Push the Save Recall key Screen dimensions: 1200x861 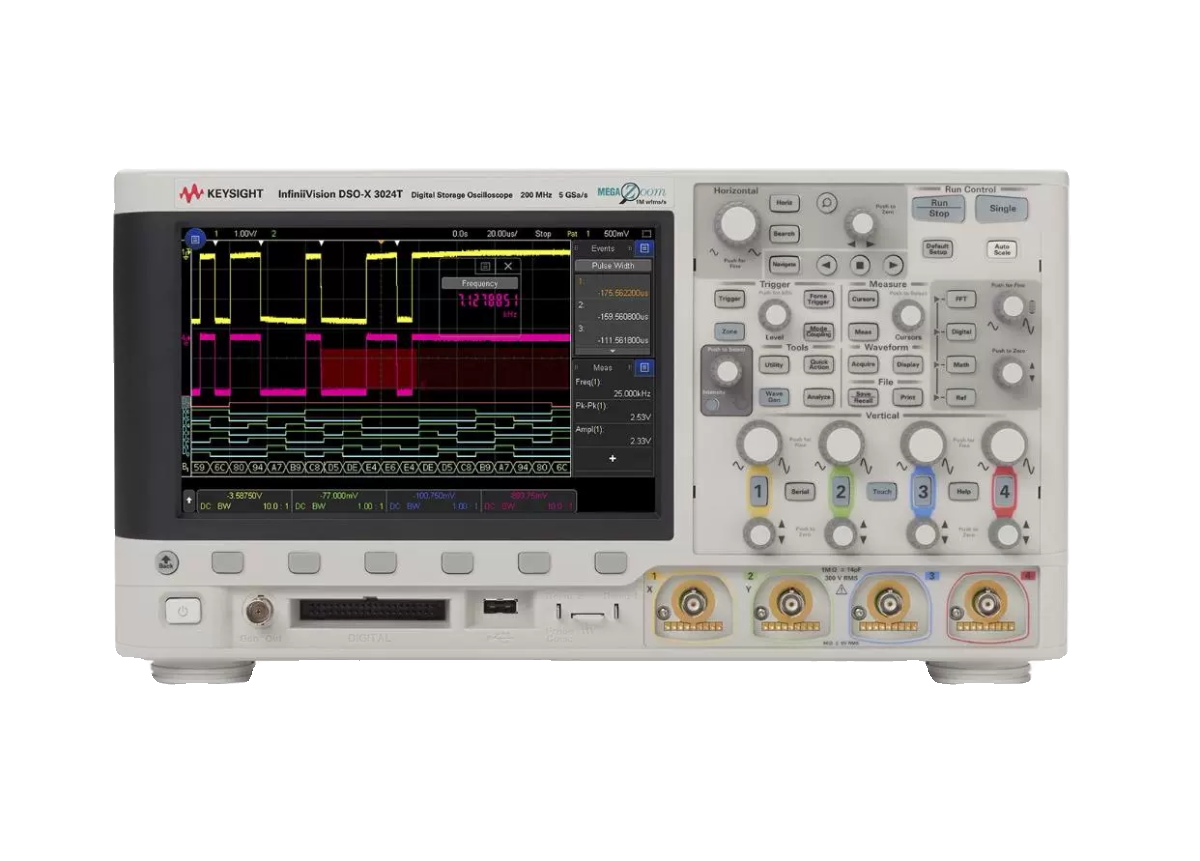[863, 397]
